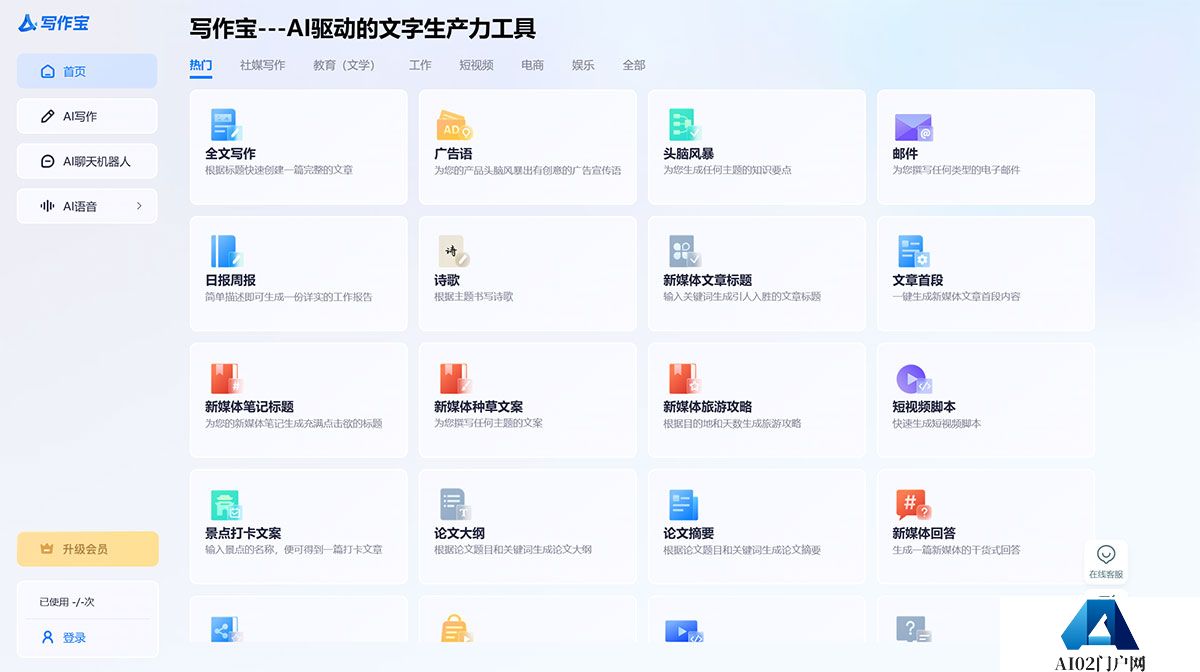Click the 已使用 -/-次 usage text
The height and width of the screenshot is (672, 1200).
67,602
